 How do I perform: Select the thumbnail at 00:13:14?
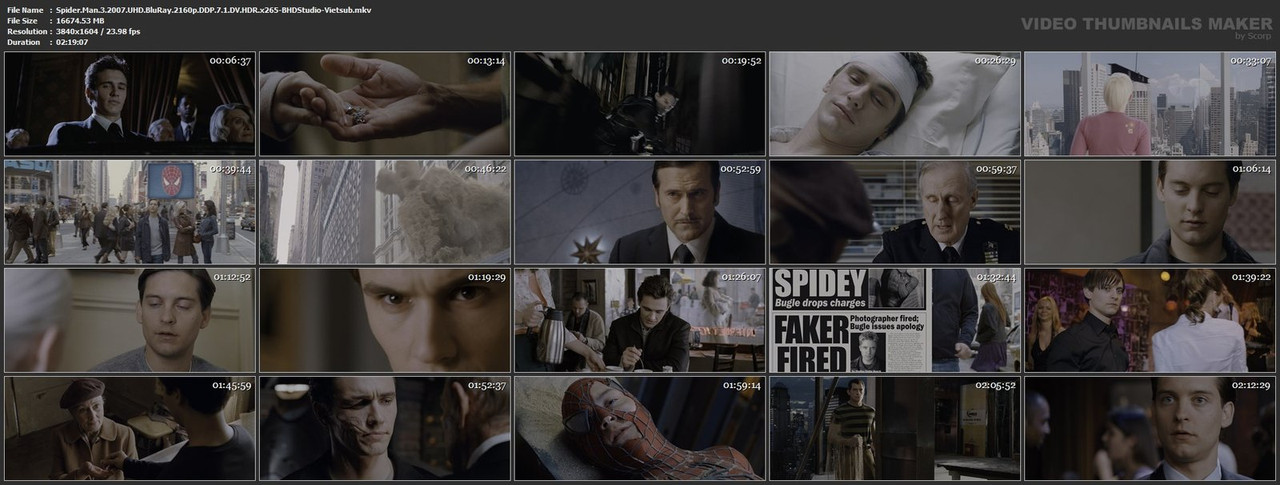[x=385, y=103]
